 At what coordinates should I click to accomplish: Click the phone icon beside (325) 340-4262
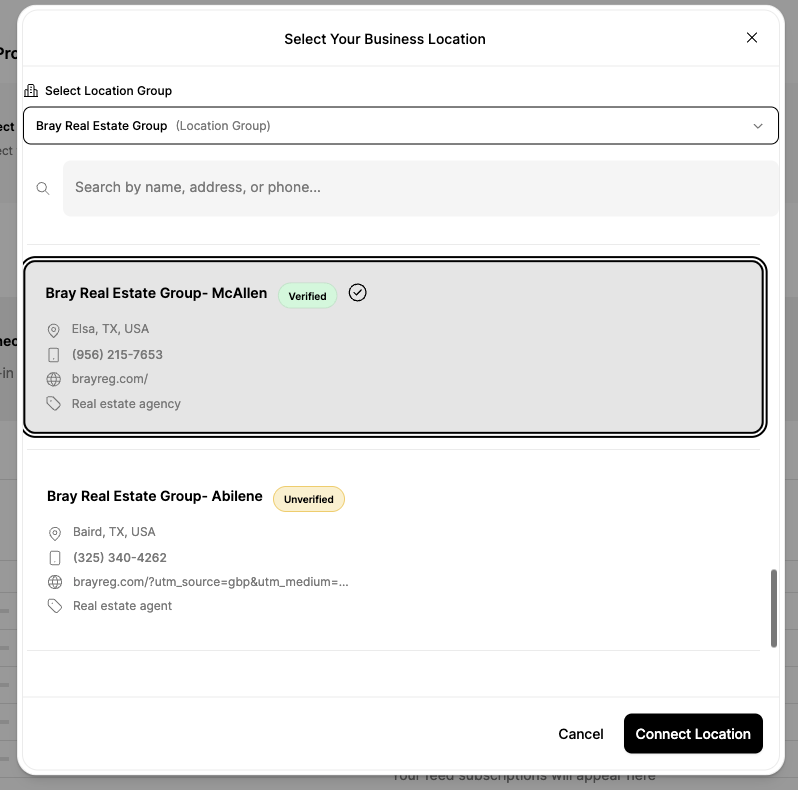pos(55,558)
